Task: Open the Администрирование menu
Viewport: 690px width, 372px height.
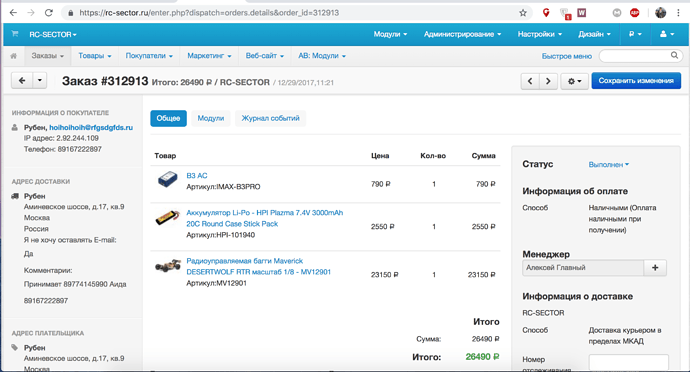Action: point(462,34)
